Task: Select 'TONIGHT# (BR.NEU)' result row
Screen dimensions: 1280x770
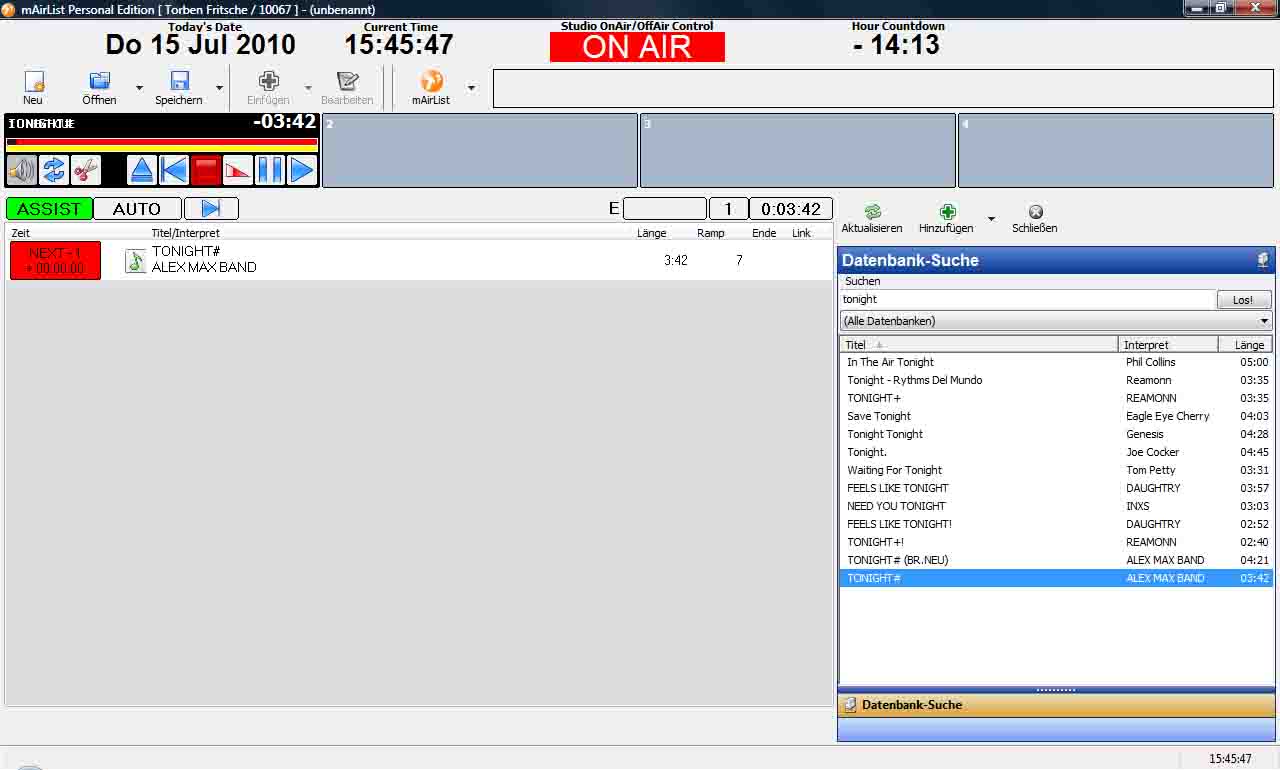Action: (x=1056, y=560)
